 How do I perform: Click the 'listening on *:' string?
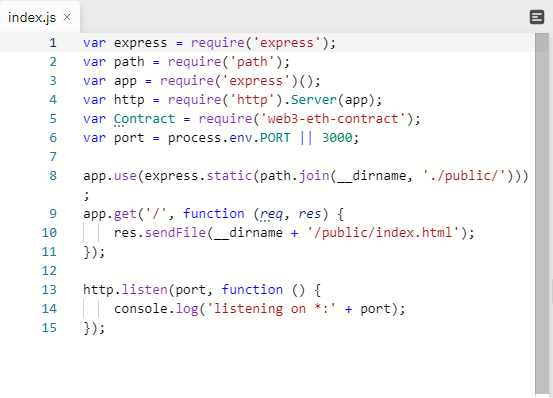[271, 309]
